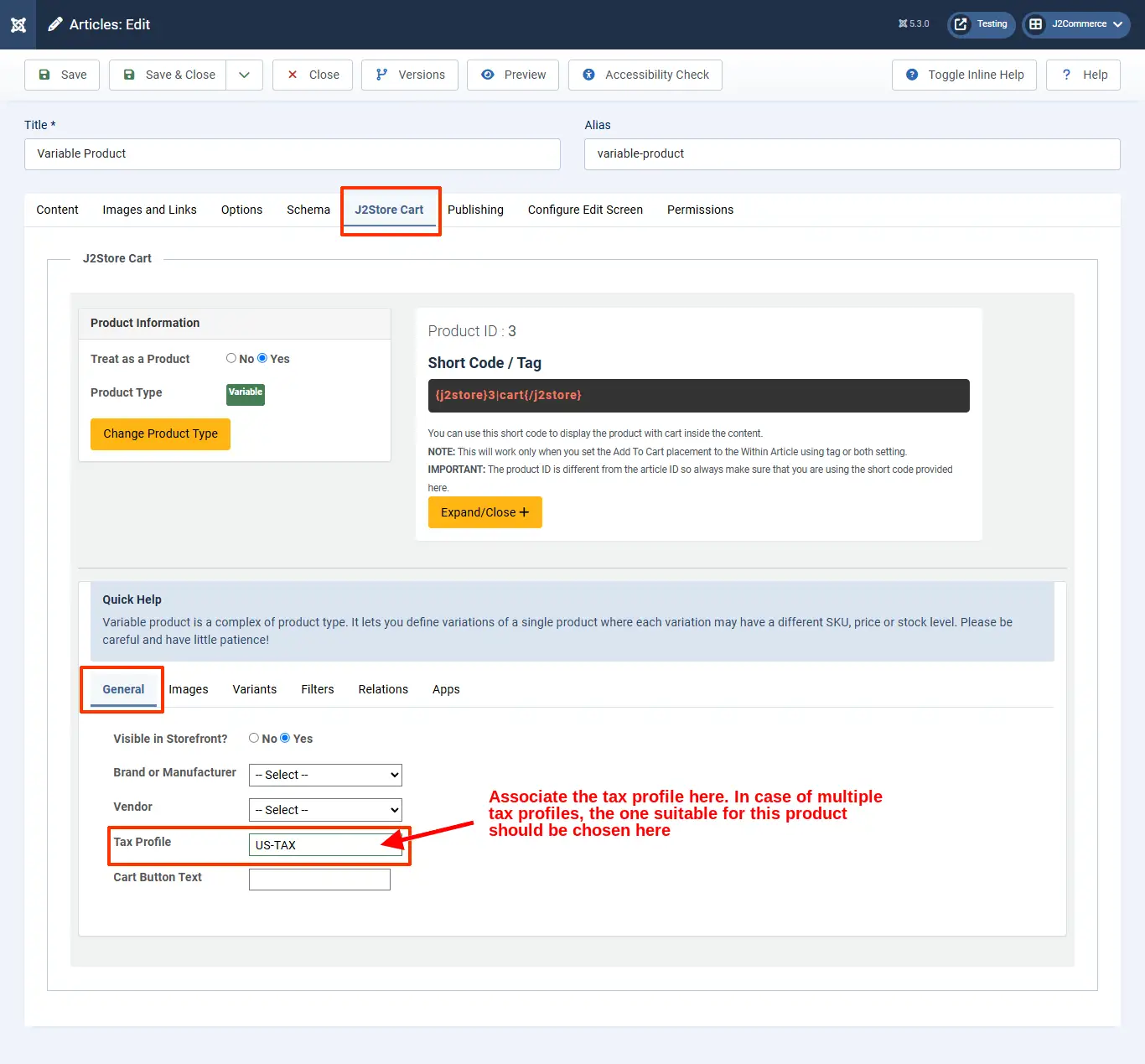Click the Product Information heading
Screen dimensions: 1145x1064
pos(145,323)
